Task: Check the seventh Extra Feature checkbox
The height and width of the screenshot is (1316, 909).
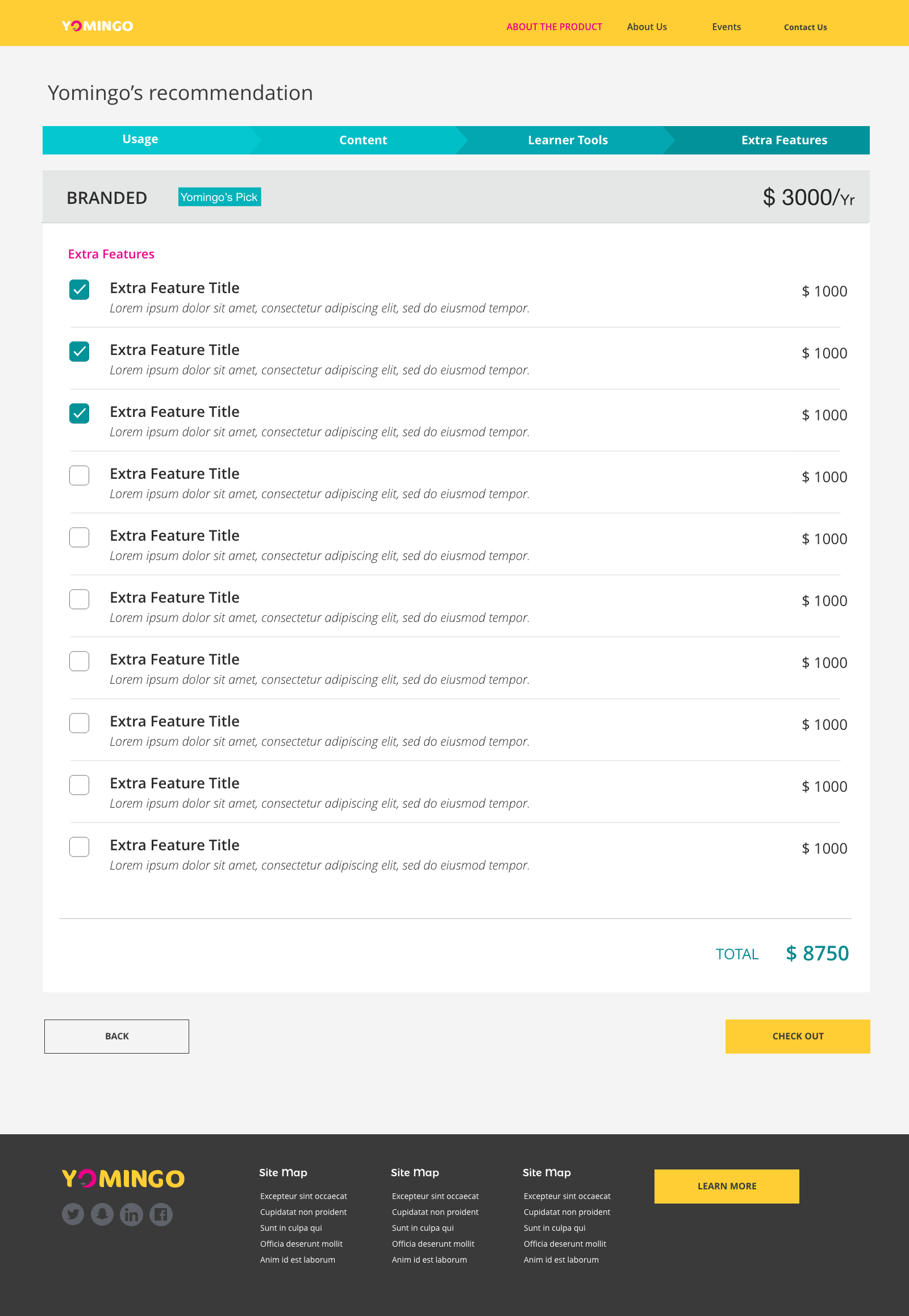Action: [x=79, y=661]
